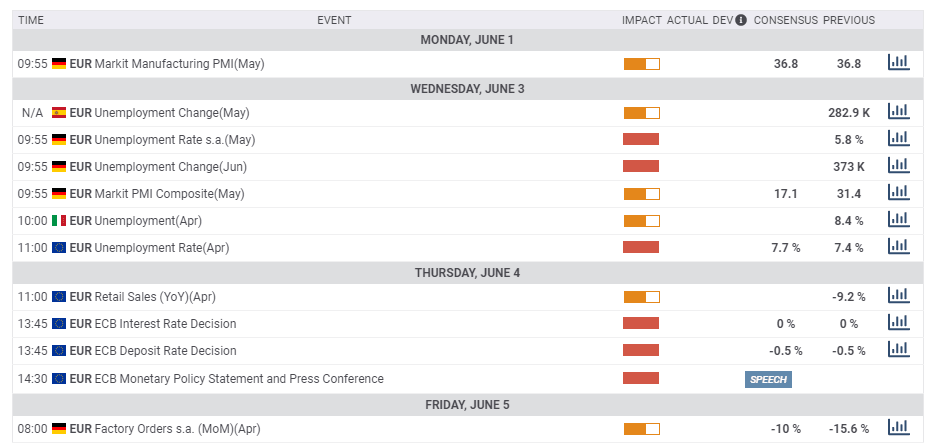Open chart icon for Spain Unemployment Change
Screen dimensions: 931x443
click(x=898, y=112)
